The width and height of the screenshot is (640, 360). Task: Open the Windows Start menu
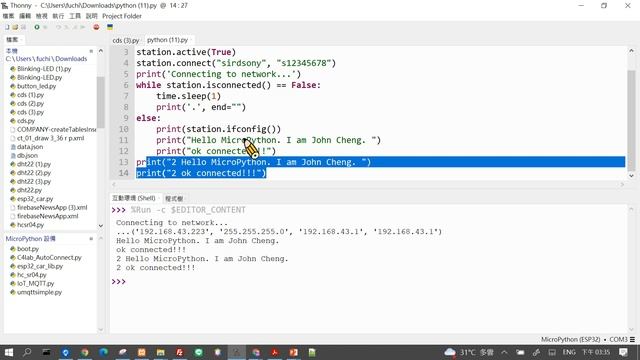point(8,352)
